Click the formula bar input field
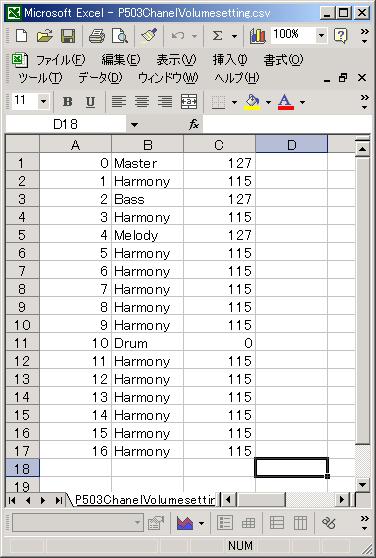 point(287,125)
